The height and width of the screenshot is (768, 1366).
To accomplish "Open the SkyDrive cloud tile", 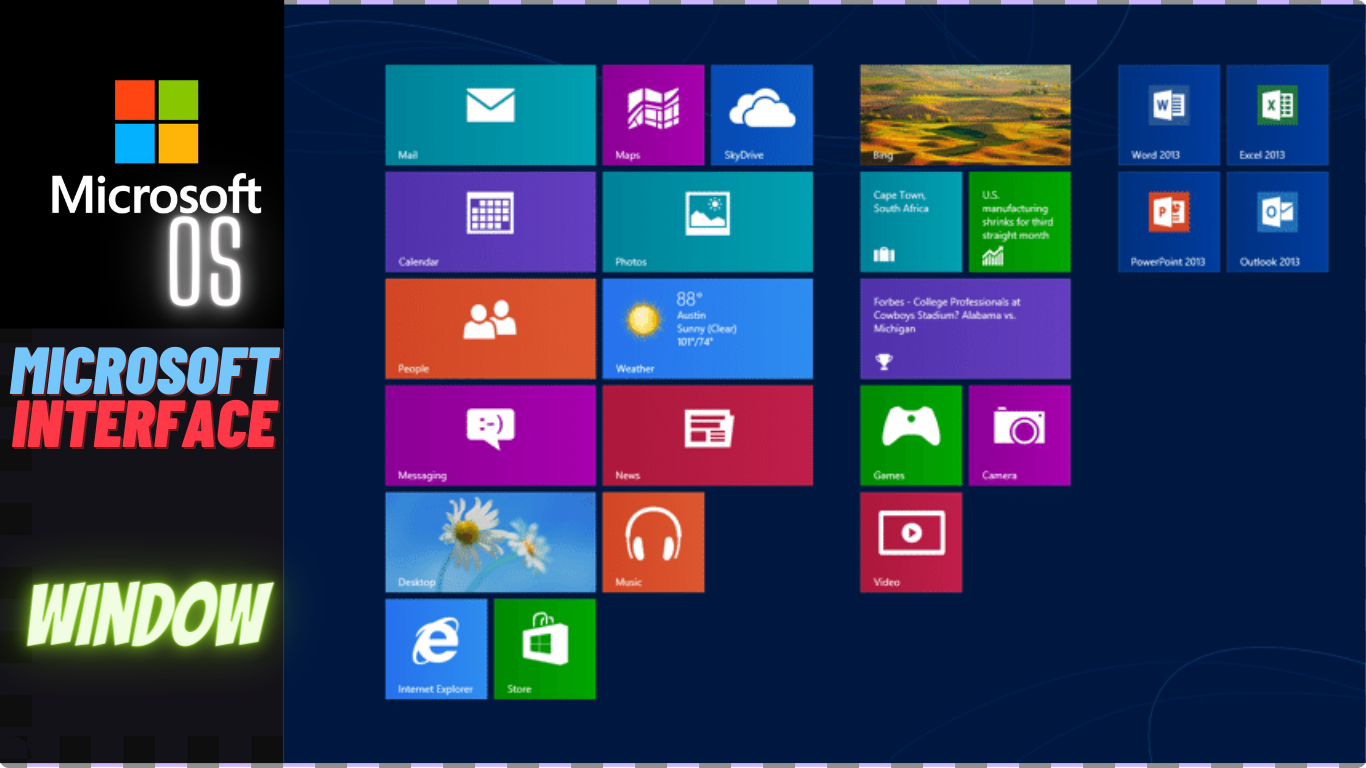I will click(762, 115).
